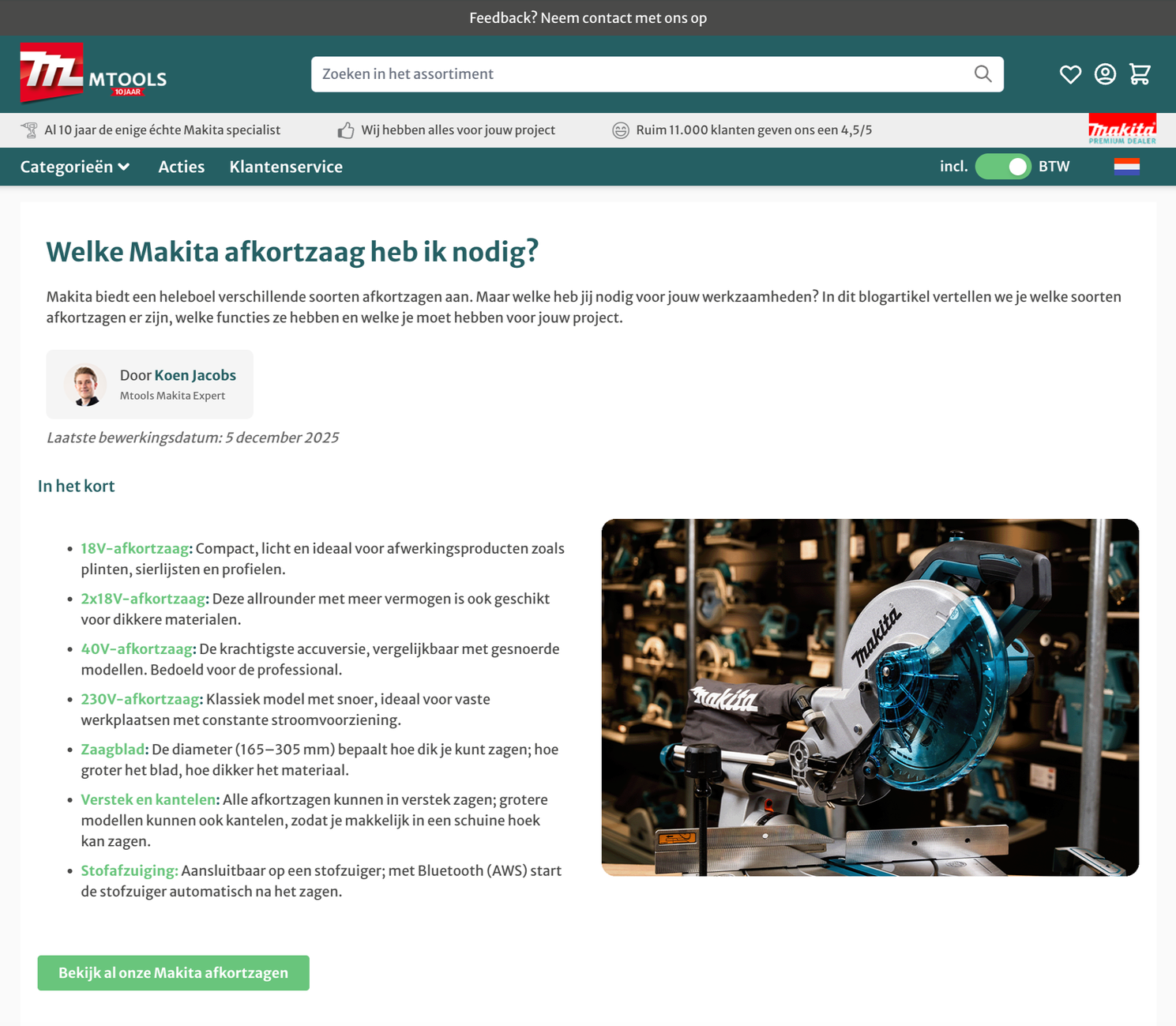The height and width of the screenshot is (1026, 1176).
Task: Click the Zoeken in het assortiment field
Action: [657, 74]
